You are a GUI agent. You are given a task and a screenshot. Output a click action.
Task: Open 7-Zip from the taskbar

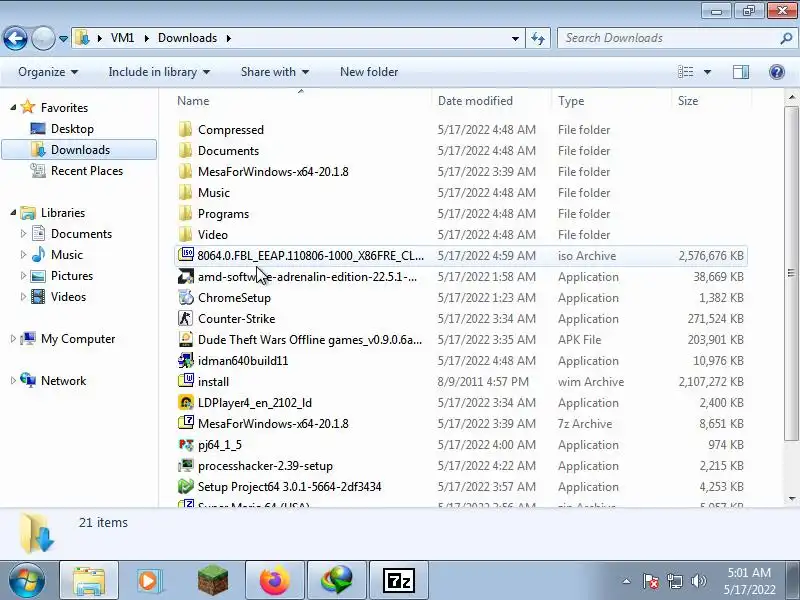click(398, 581)
